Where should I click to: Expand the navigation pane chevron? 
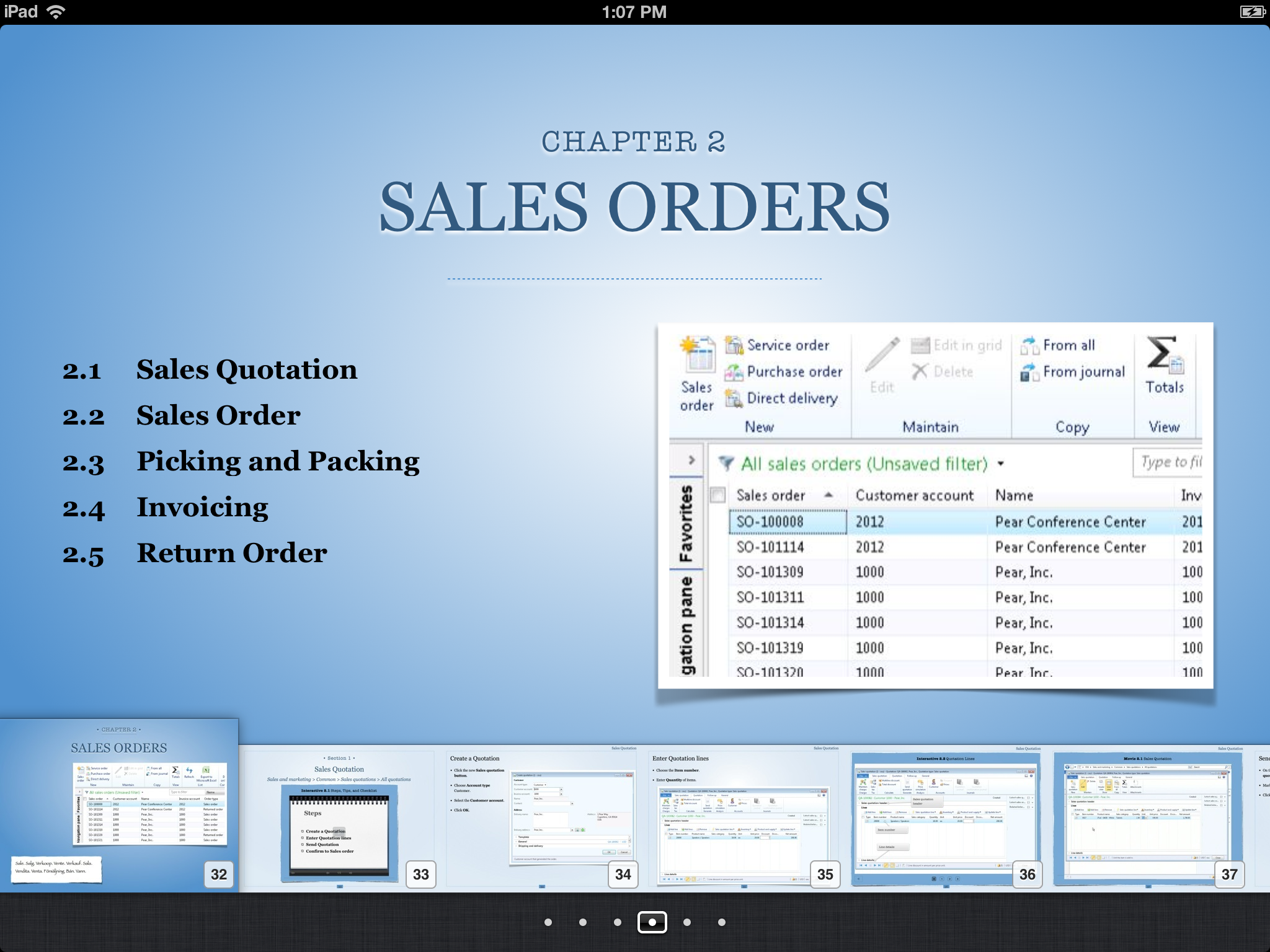coord(691,461)
